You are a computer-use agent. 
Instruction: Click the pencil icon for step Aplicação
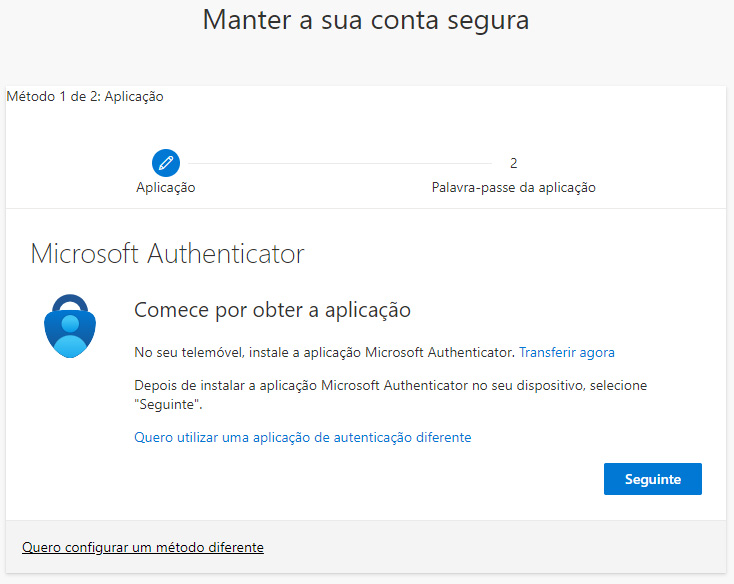coord(166,162)
